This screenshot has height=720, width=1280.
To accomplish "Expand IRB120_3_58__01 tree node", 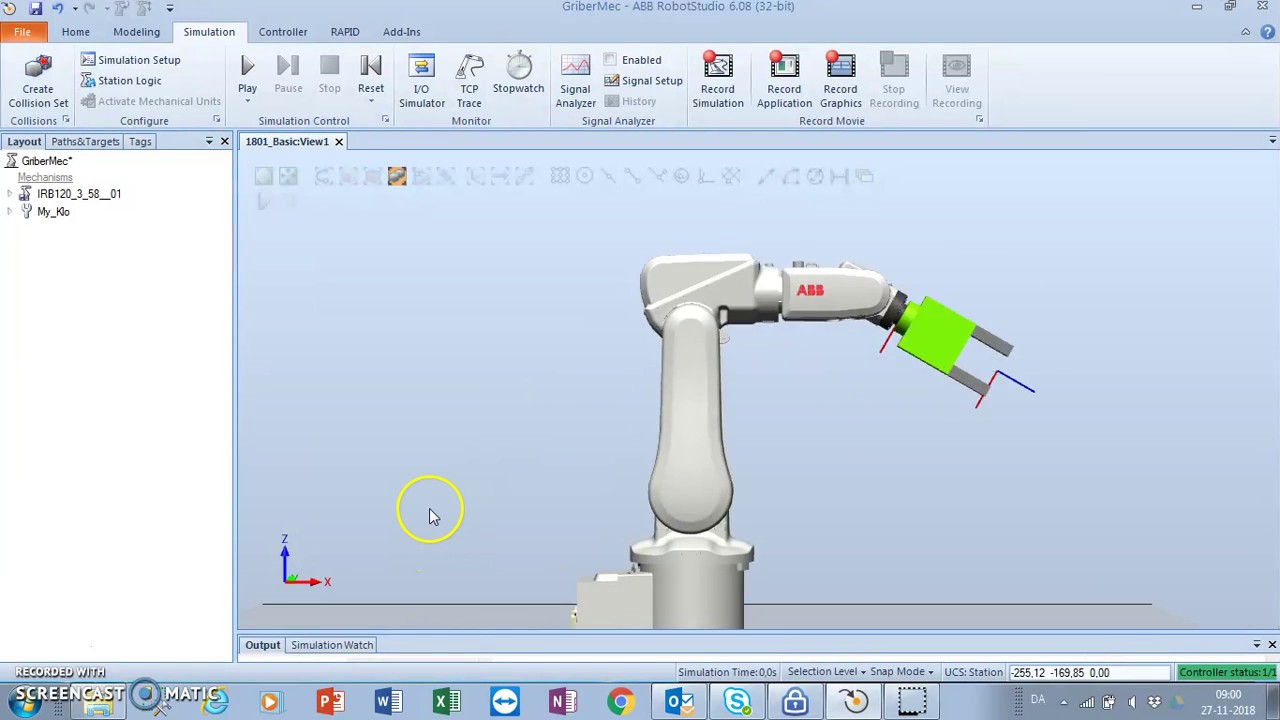I will (10, 194).
